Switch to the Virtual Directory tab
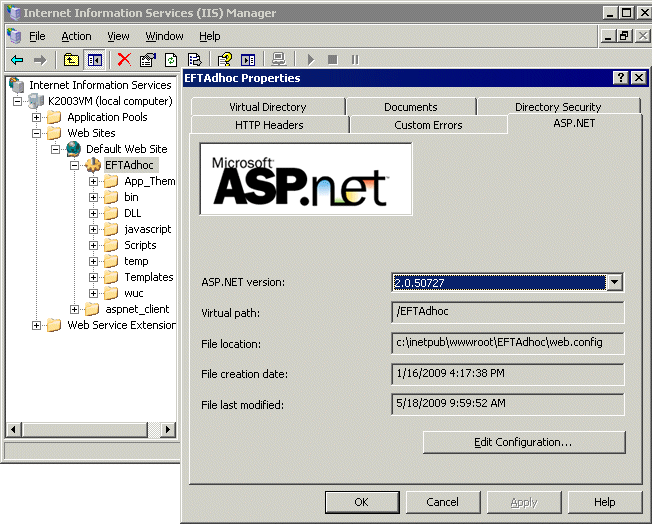Screen dimensions: 652x524 tap(268, 107)
